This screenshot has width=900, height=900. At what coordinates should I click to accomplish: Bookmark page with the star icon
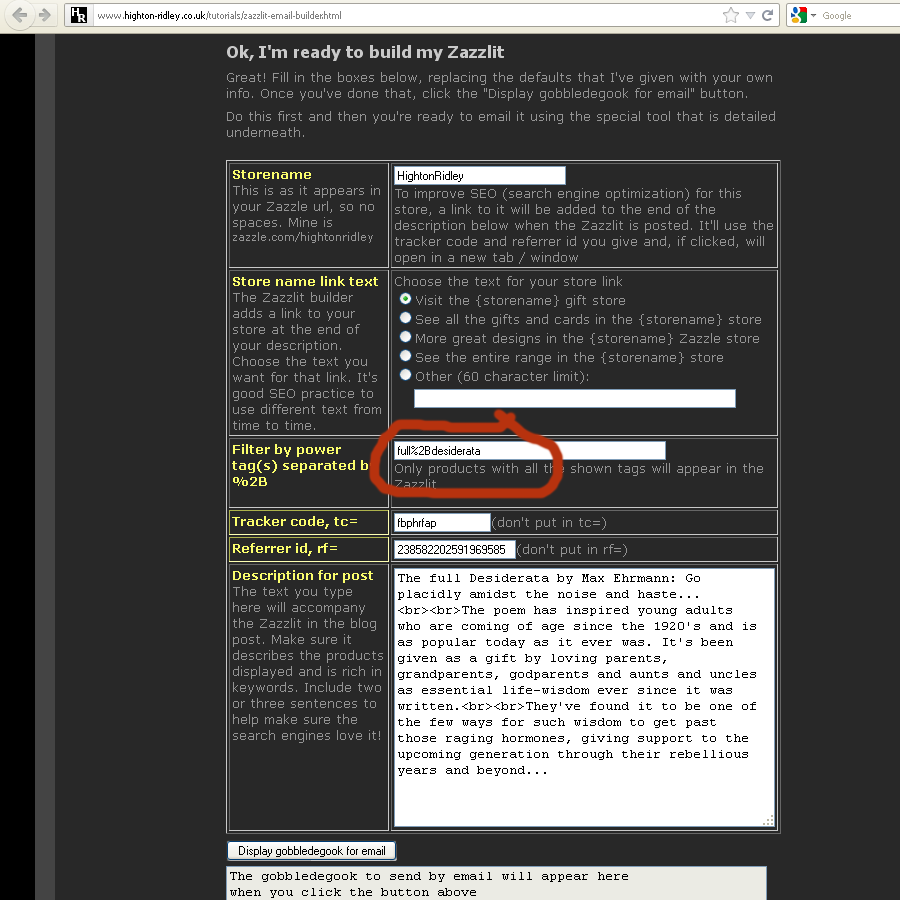click(x=731, y=15)
